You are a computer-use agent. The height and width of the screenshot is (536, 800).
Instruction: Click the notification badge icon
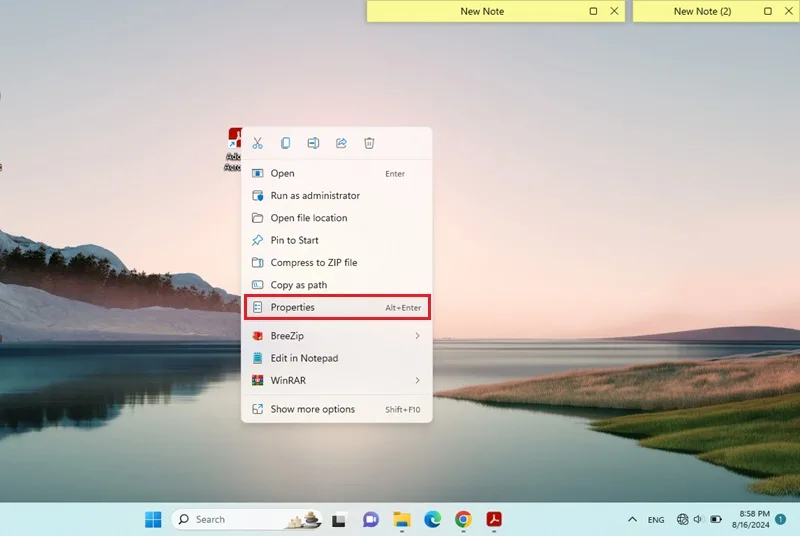(x=781, y=519)
